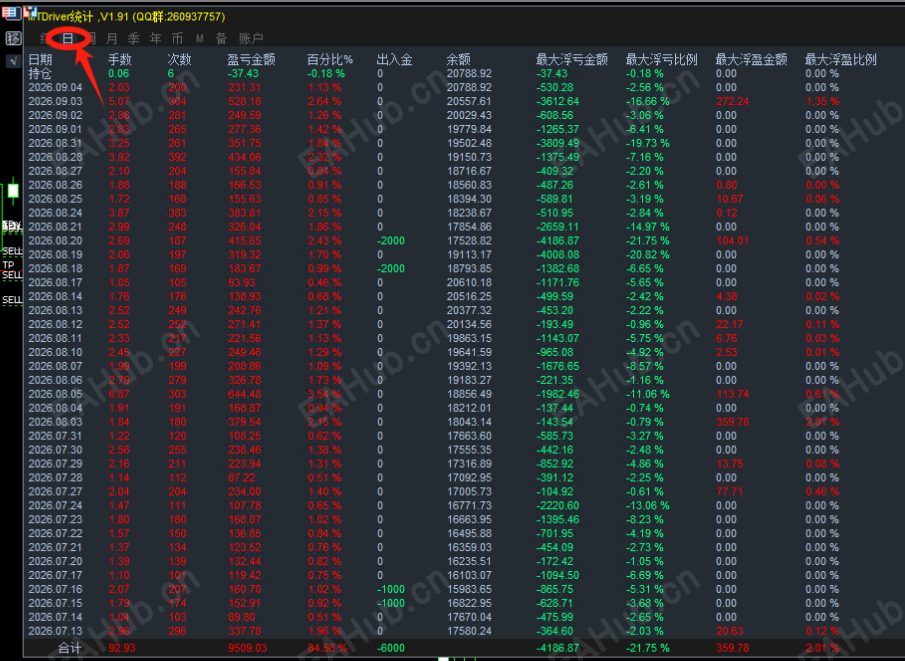The width and height of the screenshot is (905, 661).
Task: Click the 百分比% column header
Action: click(x=330, y=59)
